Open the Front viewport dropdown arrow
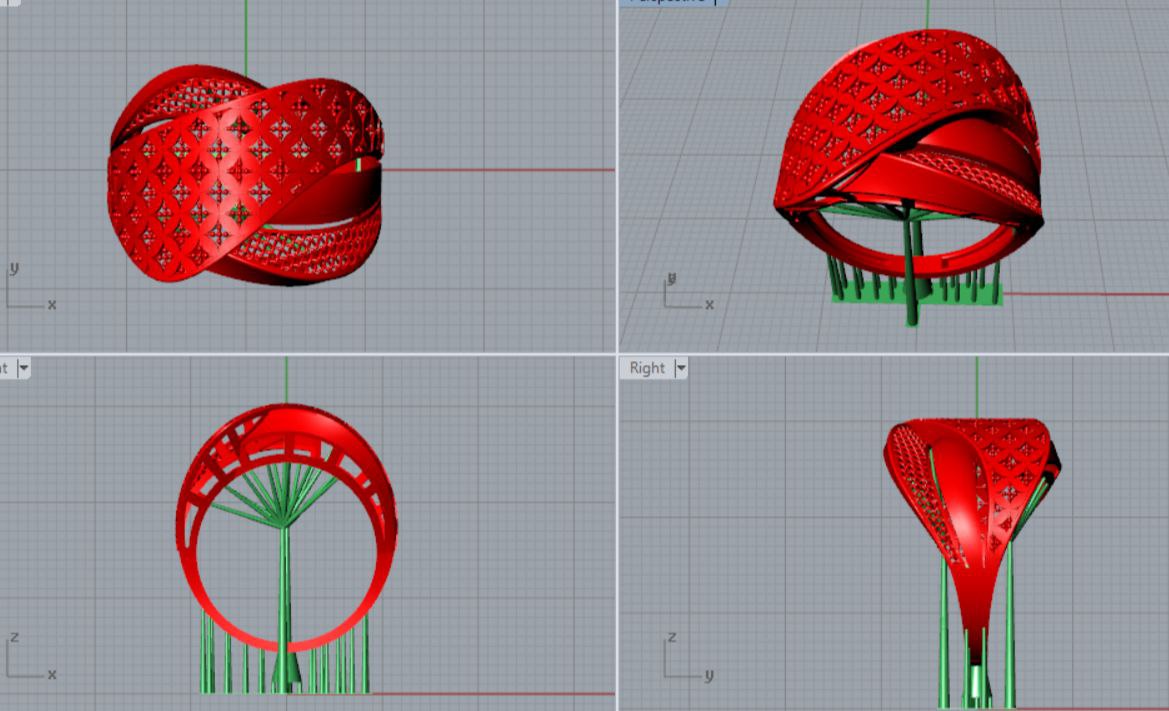This screenshot has height=711, width=1169. coord(23,368)
